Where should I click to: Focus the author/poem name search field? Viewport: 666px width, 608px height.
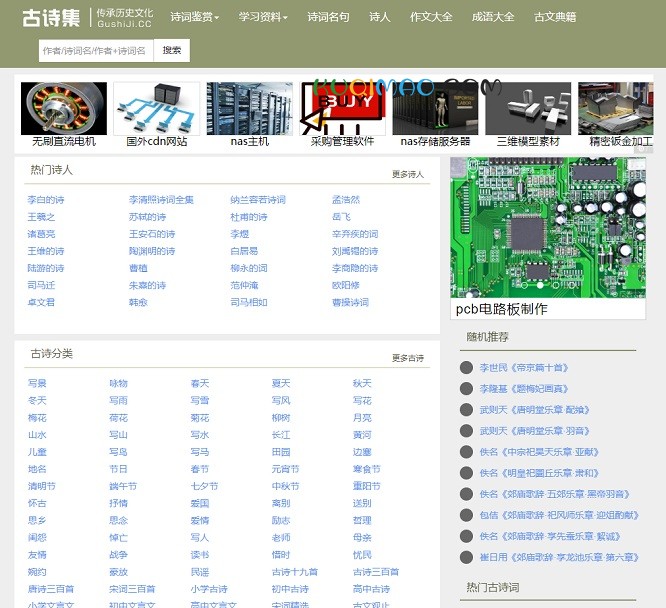96,51
